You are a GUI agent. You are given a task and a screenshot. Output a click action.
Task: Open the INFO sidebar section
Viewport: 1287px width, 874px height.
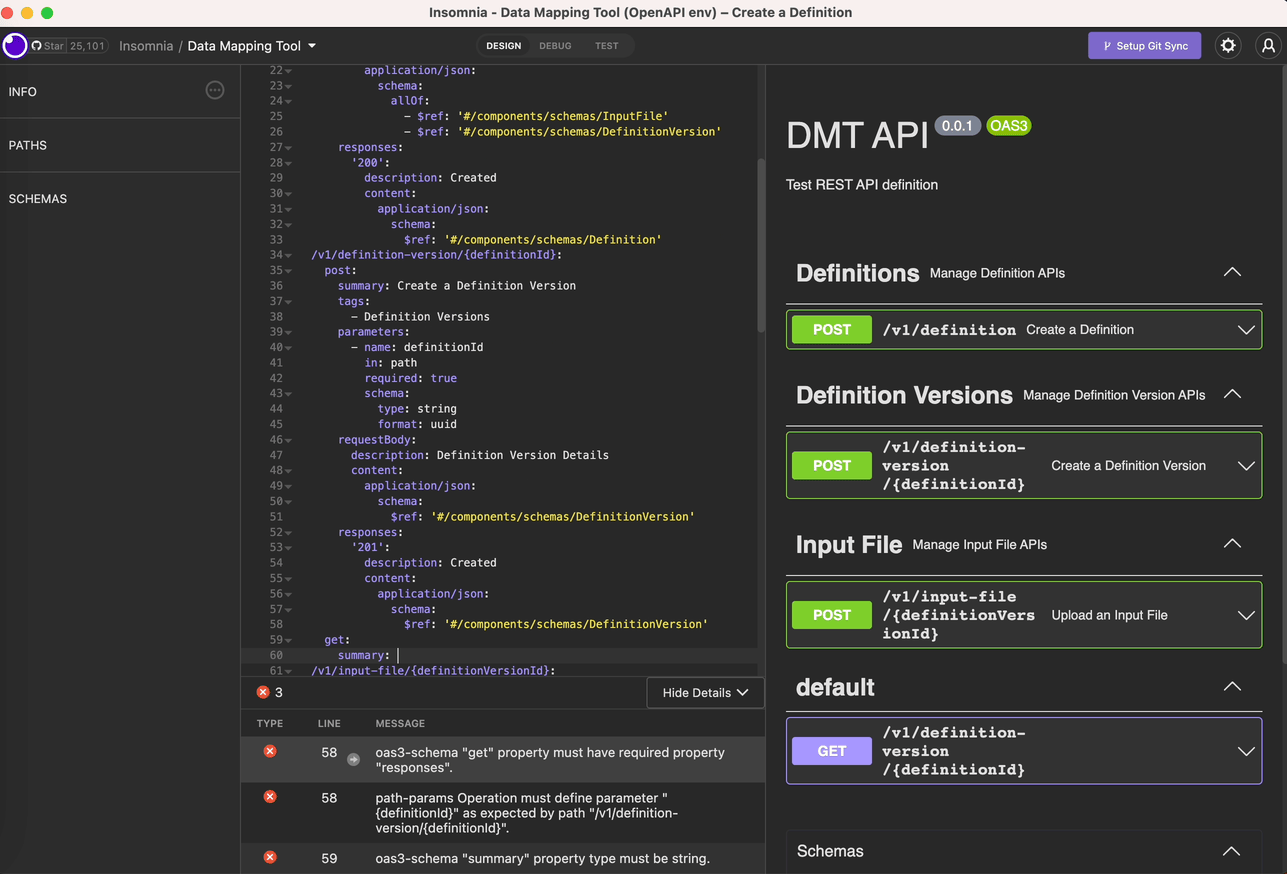pyautogui.click(x=120, y=91)
